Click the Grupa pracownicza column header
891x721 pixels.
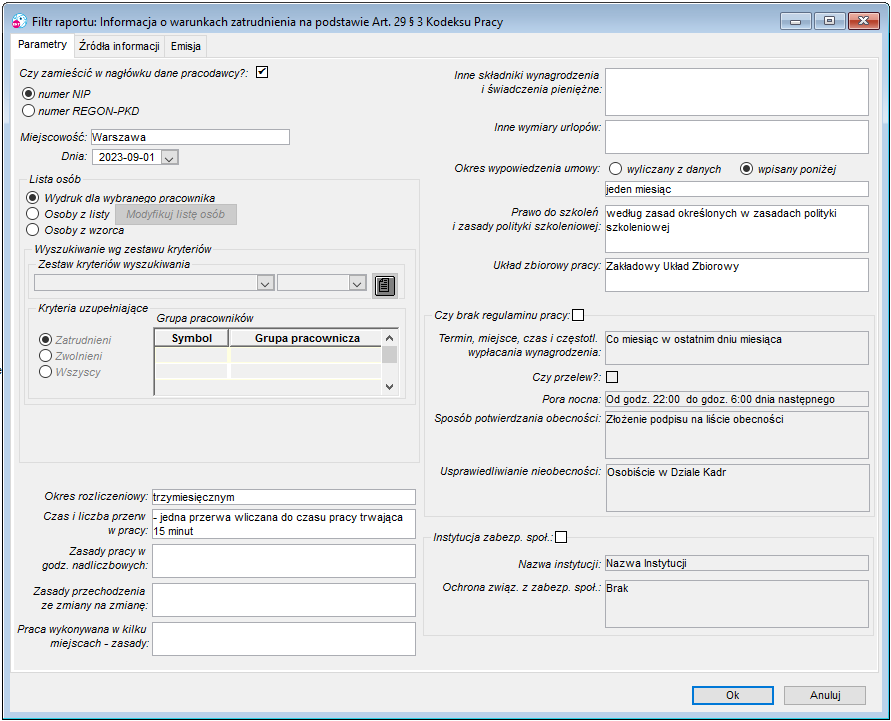(x=307, y=338)
